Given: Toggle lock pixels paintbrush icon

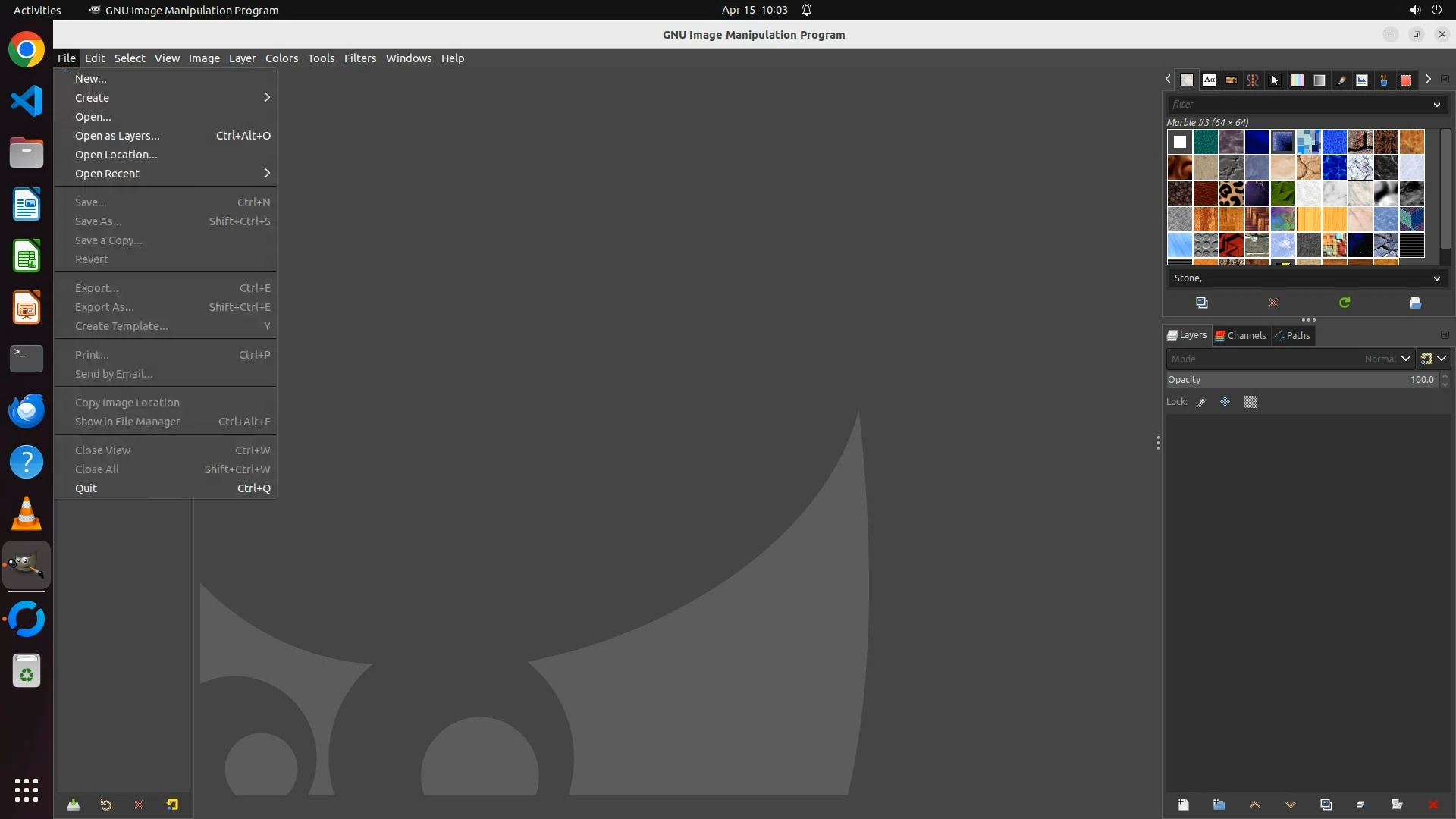Looking at the screenshot, I should pos(1202,402).
